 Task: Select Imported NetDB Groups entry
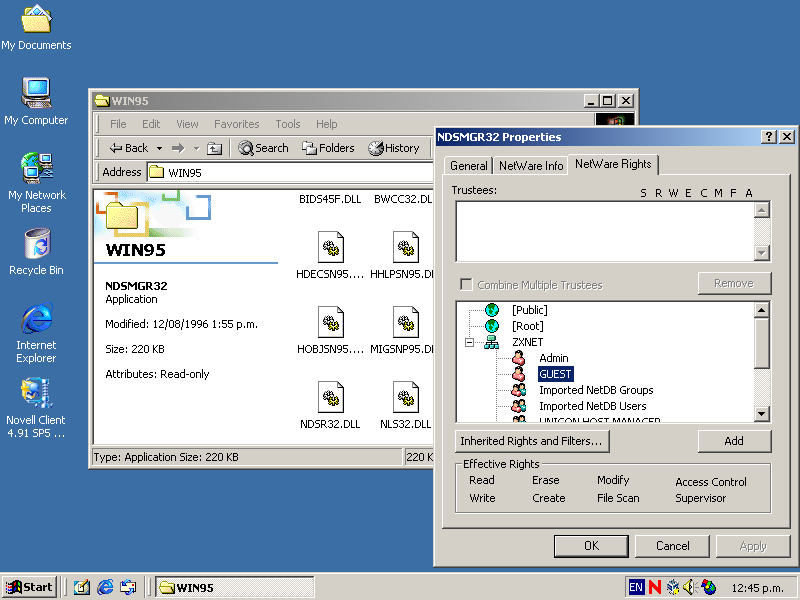coord(596,390)
